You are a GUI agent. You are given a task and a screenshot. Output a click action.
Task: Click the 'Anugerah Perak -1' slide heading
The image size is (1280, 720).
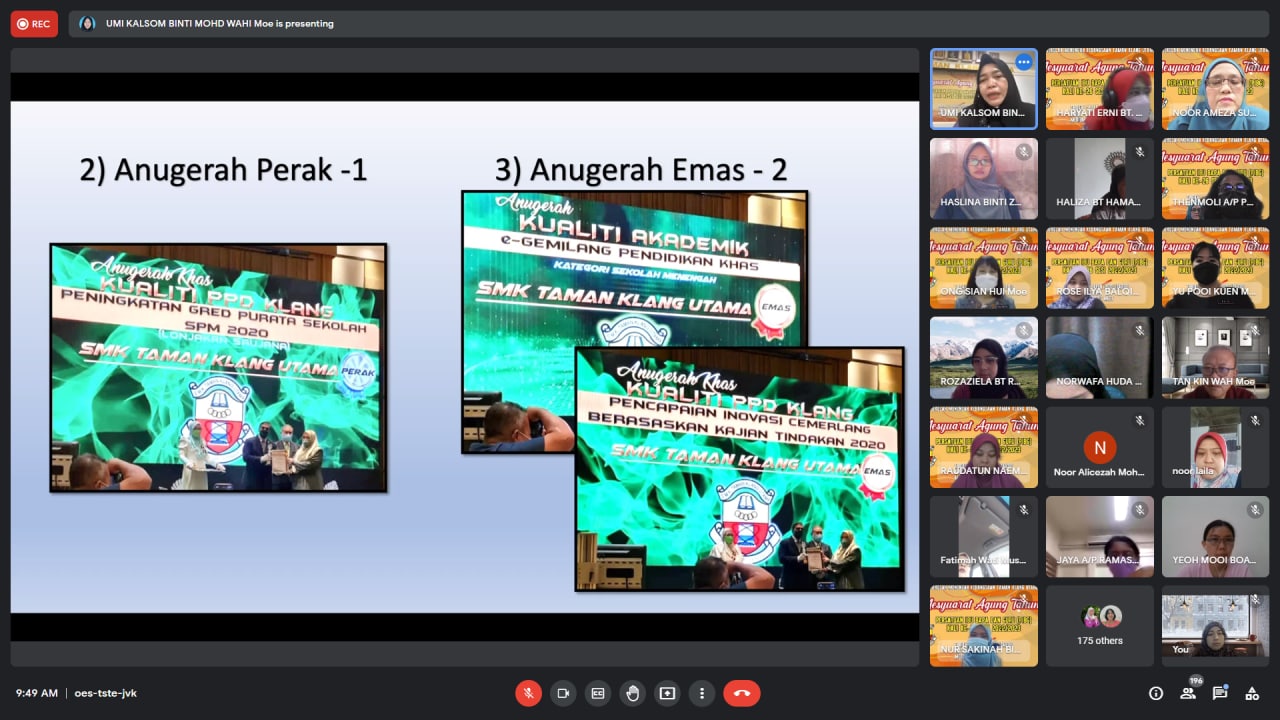223,170
